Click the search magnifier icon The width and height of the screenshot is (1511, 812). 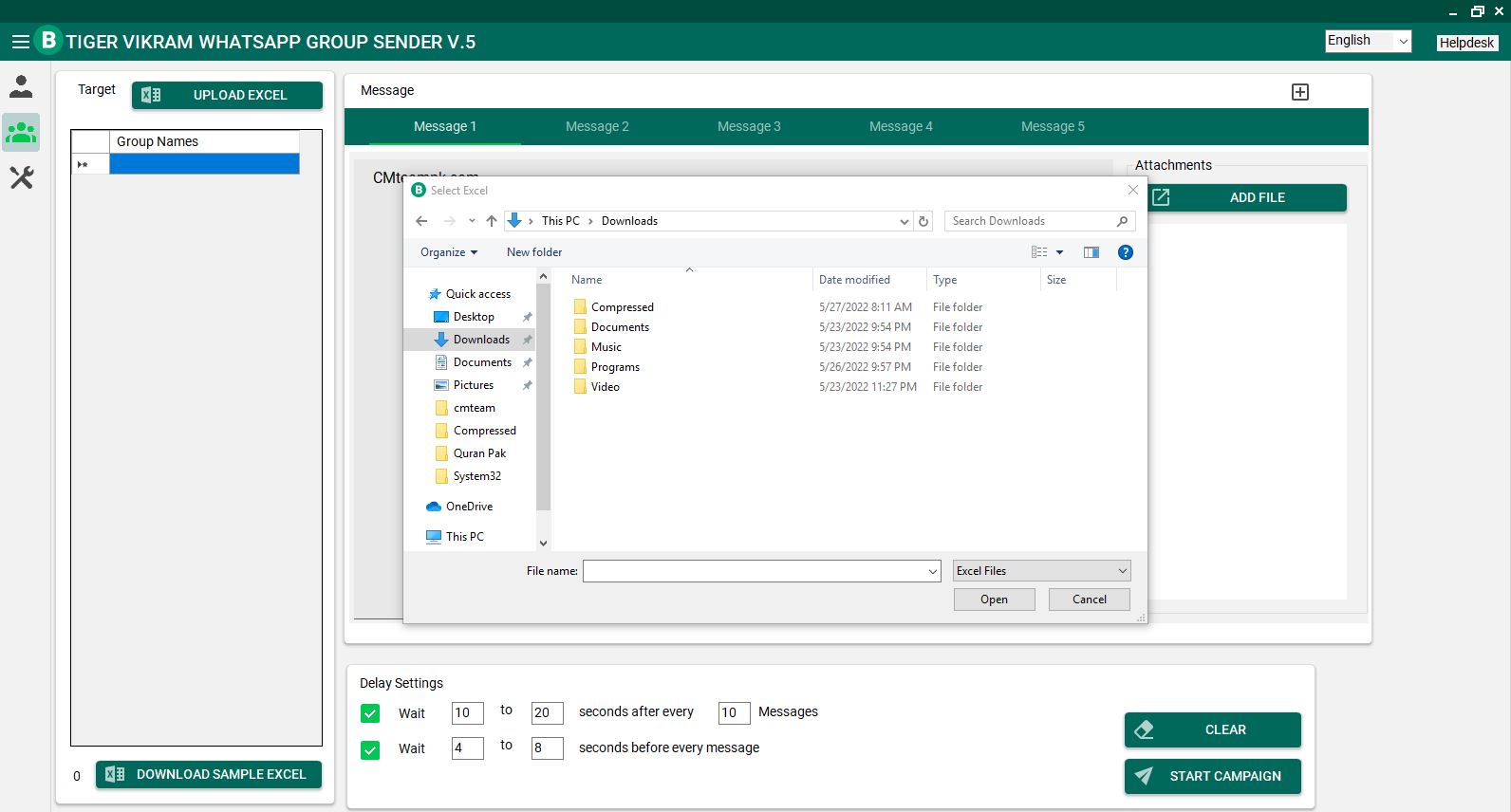pyautogui.click(x=1123, y=221)
